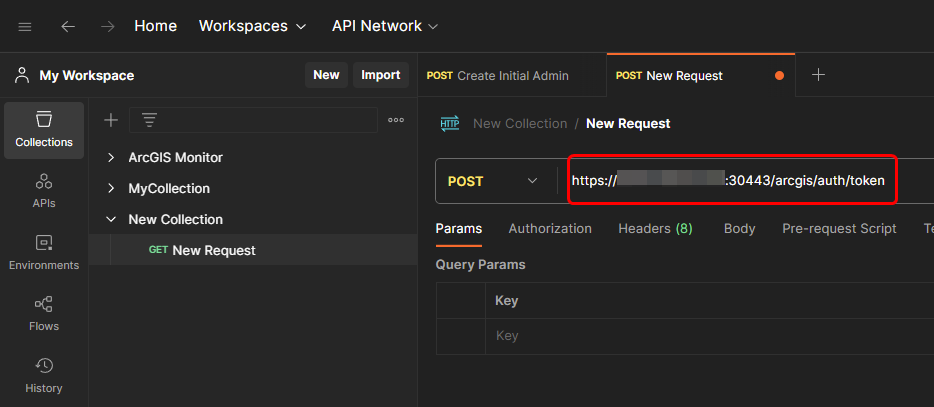Go back with the left arrow
The image size is (934, 407).
tap(68, 26)
